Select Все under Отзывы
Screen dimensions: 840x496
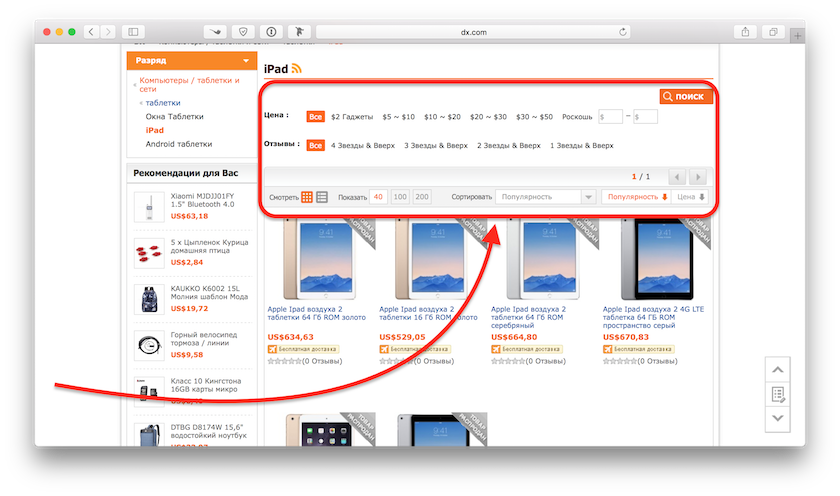point(316,146)
